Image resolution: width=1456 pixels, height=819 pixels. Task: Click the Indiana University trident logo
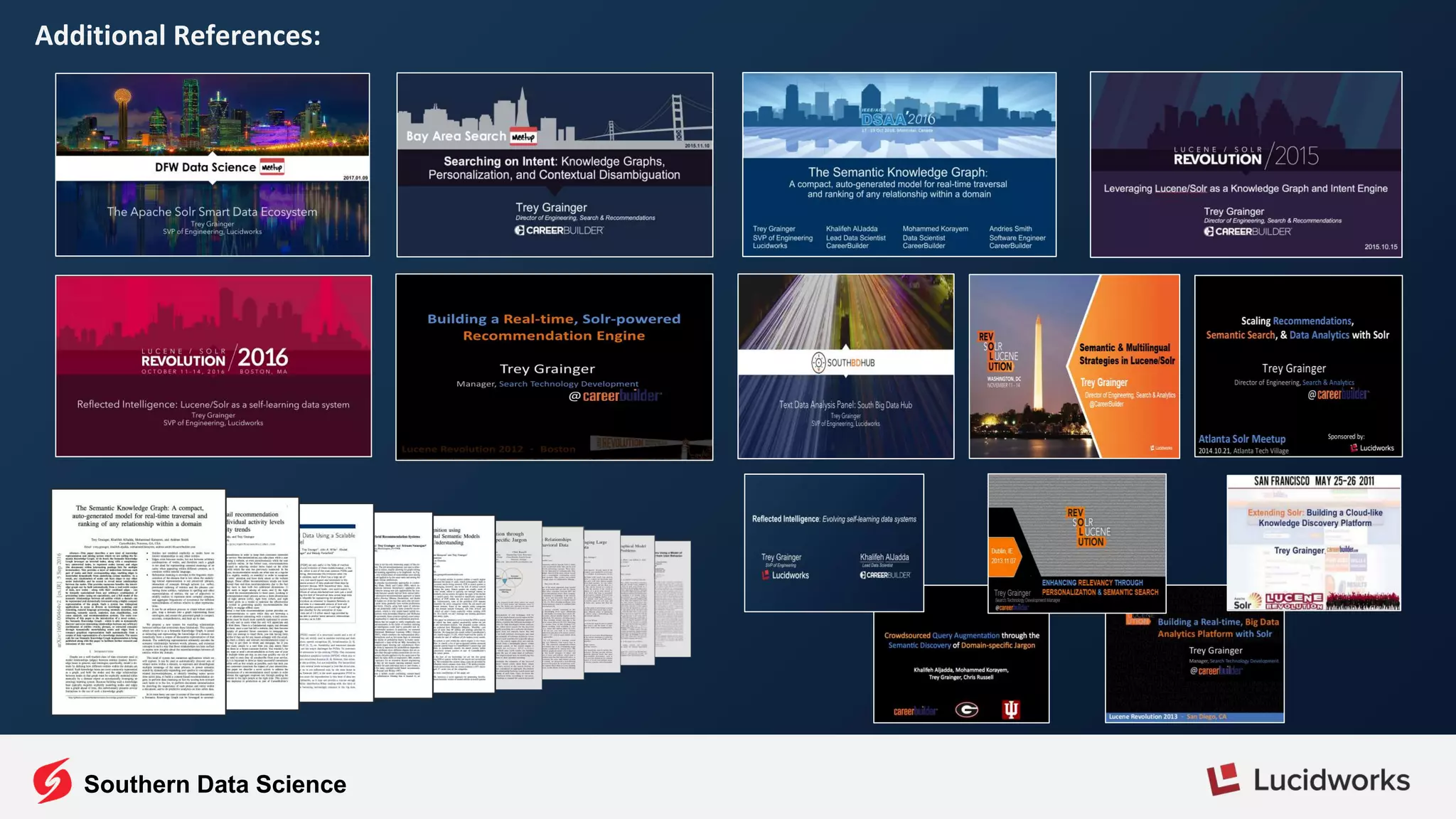pos(1011,710)
